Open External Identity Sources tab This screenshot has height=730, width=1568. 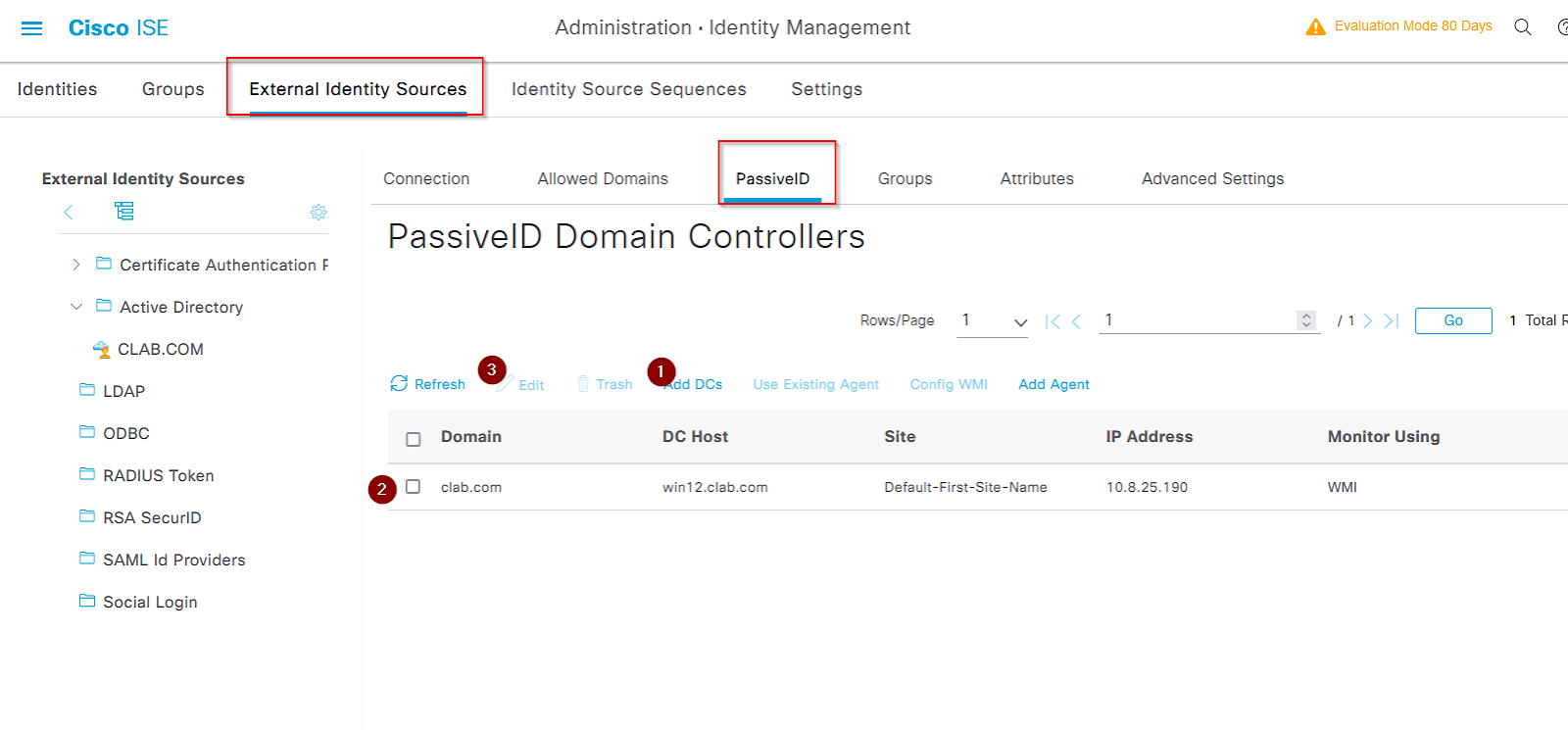pyautogui.click(x=358, y=89)
